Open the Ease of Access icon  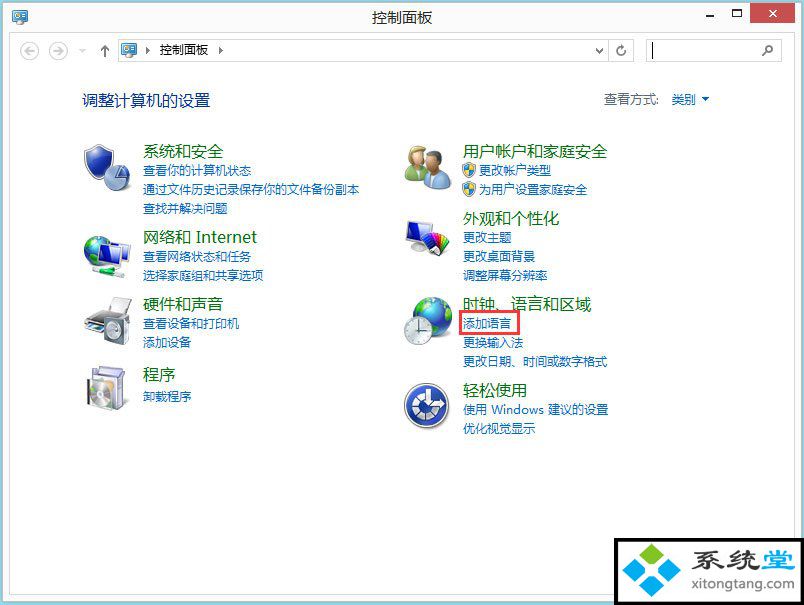(x=426, y=406)
